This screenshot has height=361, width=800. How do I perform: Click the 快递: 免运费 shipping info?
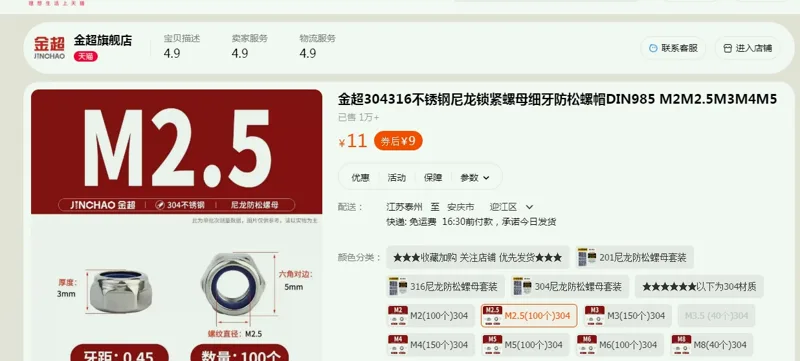[x=411, y=222]
